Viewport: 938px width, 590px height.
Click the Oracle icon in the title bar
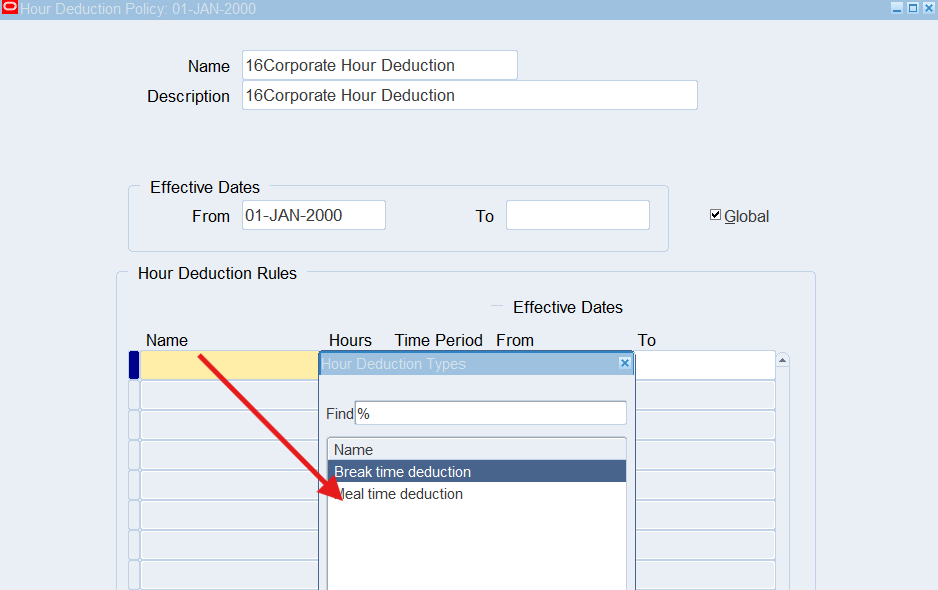pos(10,9)
